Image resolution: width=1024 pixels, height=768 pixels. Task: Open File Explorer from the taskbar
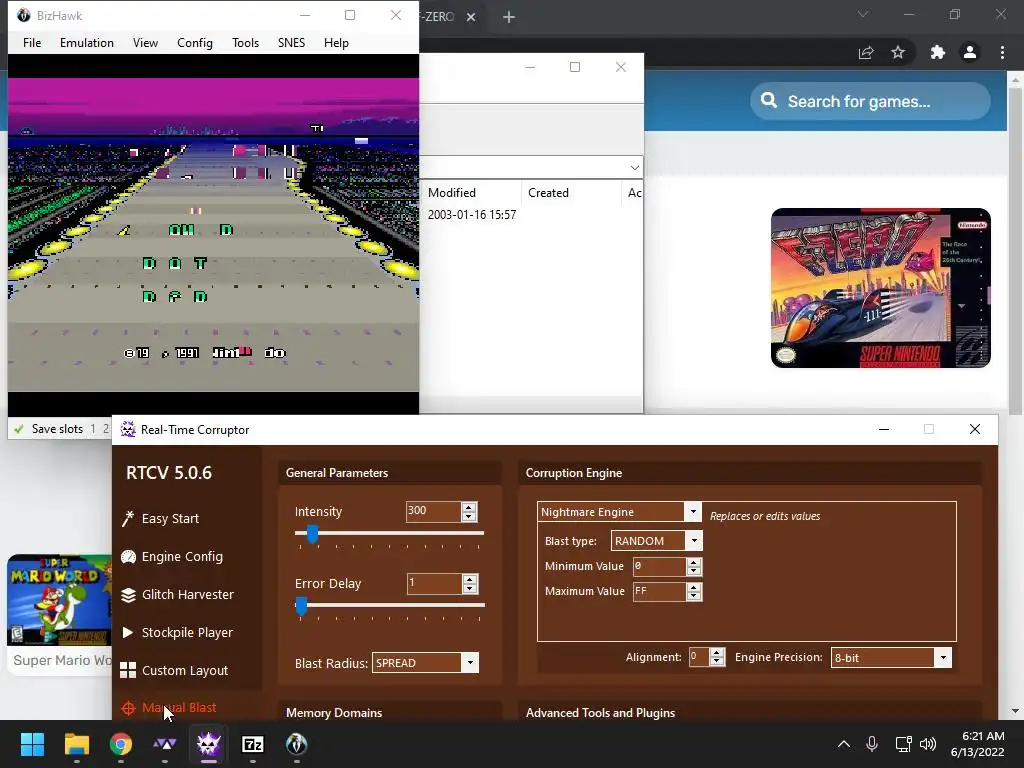(76, 744)
